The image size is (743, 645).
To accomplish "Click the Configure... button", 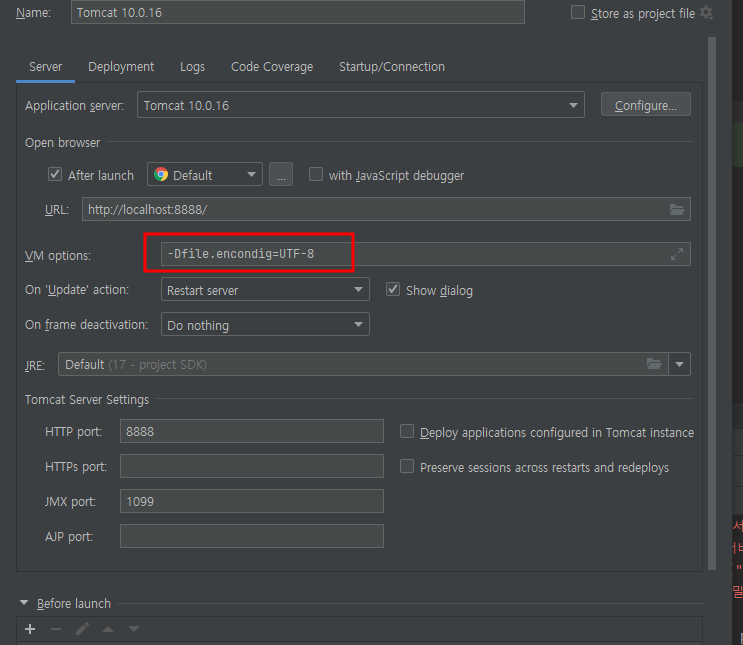I will pos(645,105).
